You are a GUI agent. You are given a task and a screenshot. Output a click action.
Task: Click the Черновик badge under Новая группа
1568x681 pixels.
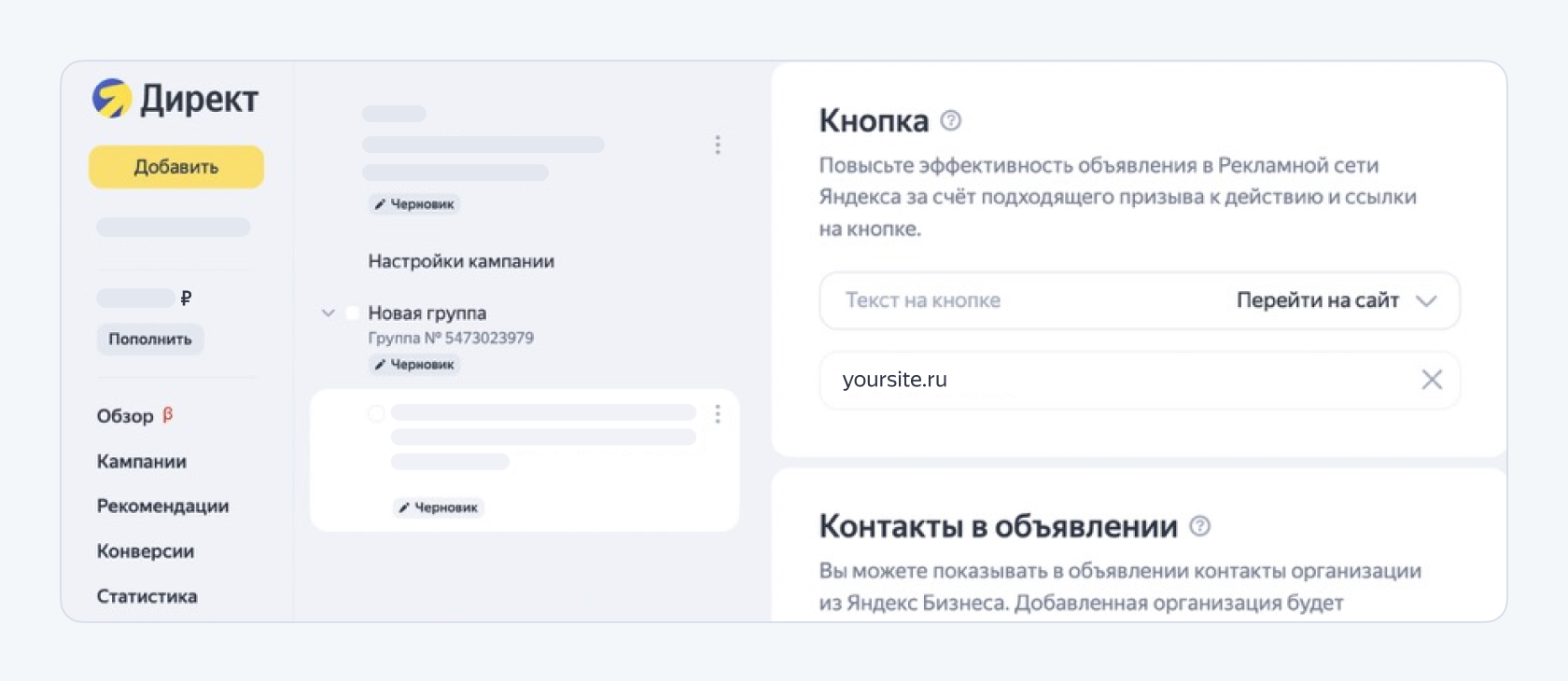pos(413,365)
